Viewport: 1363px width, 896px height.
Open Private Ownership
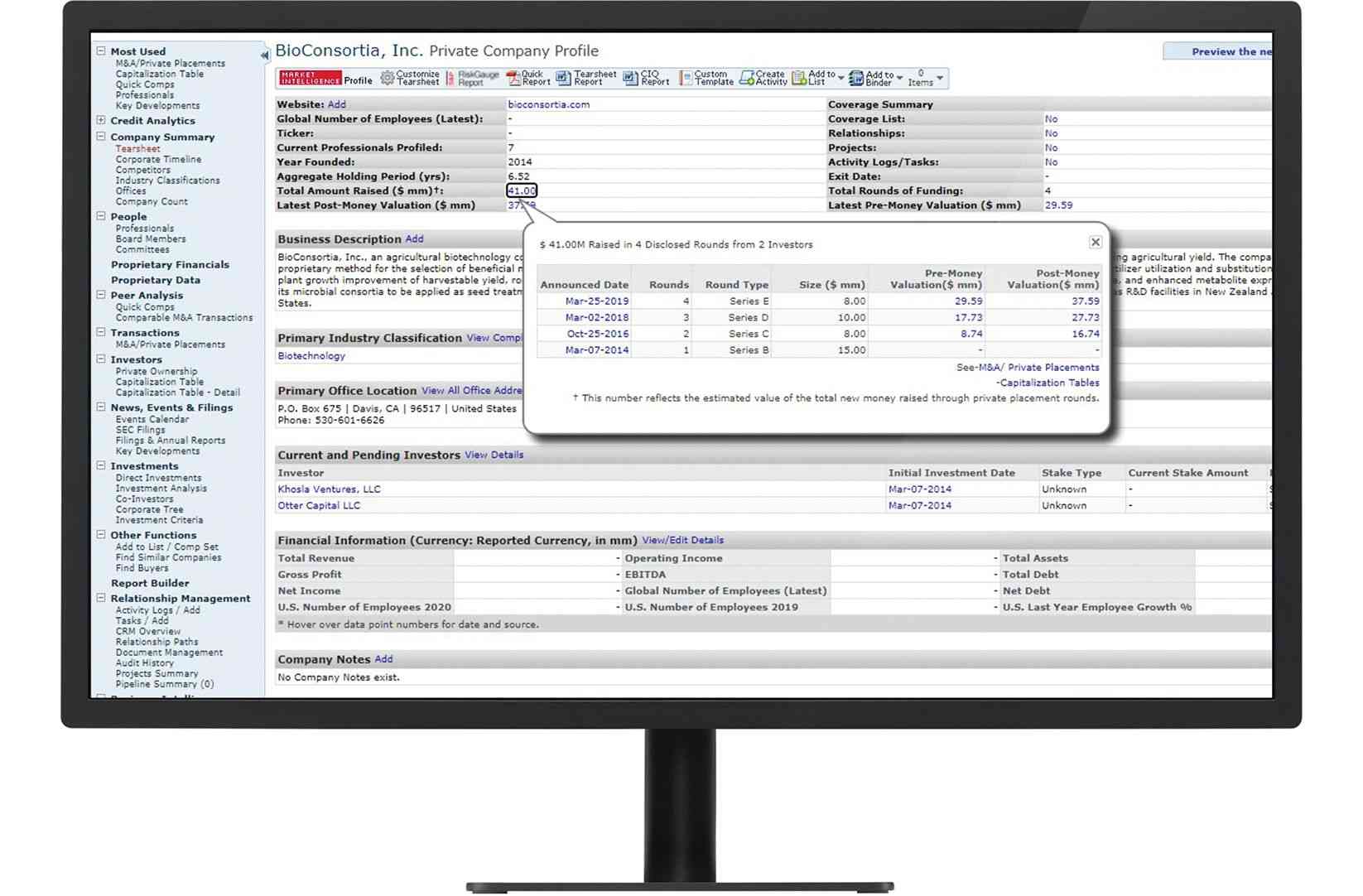pos(157,371)
